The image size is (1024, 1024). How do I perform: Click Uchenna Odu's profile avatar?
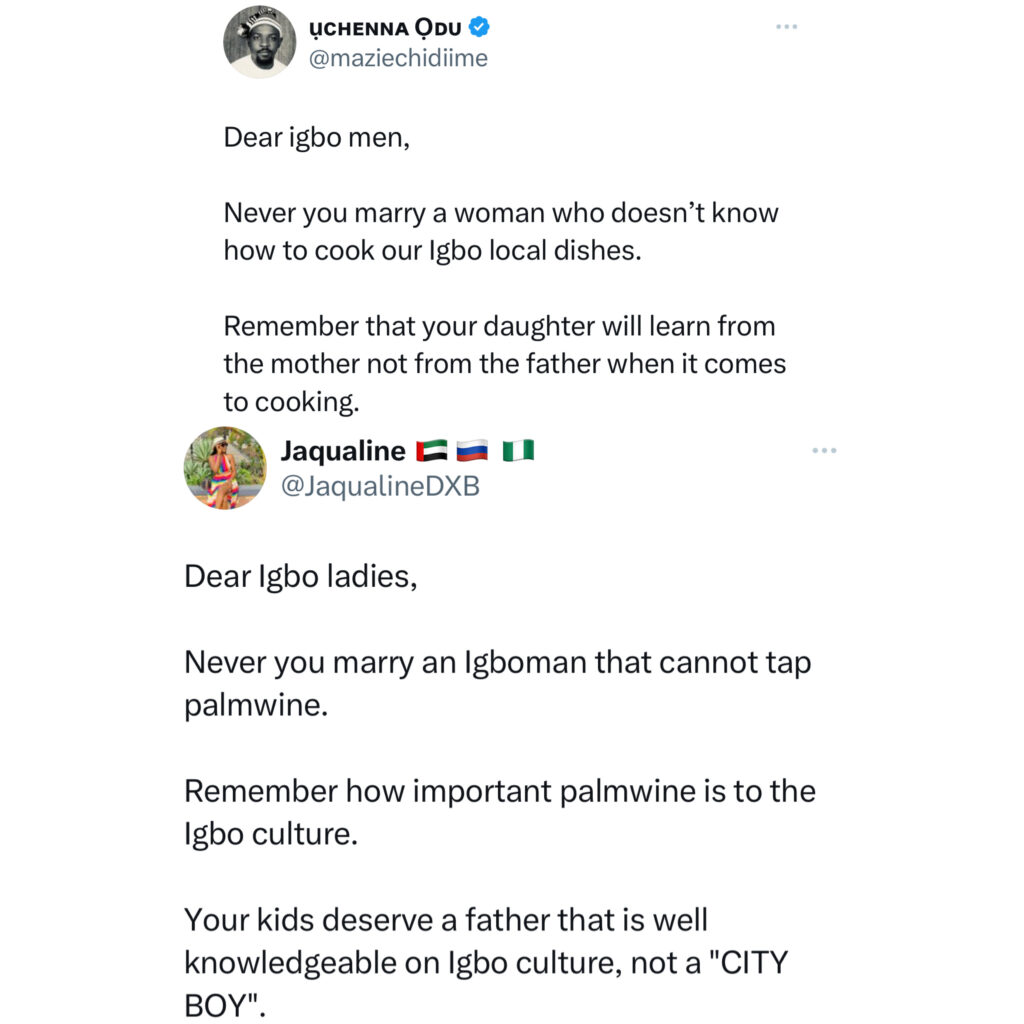tap(259, 41)
